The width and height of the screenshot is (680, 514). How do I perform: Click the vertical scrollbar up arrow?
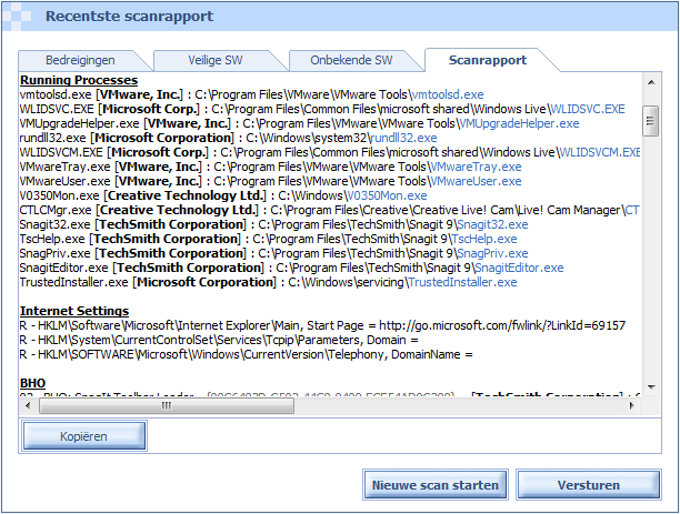click(x=651, y=82)
